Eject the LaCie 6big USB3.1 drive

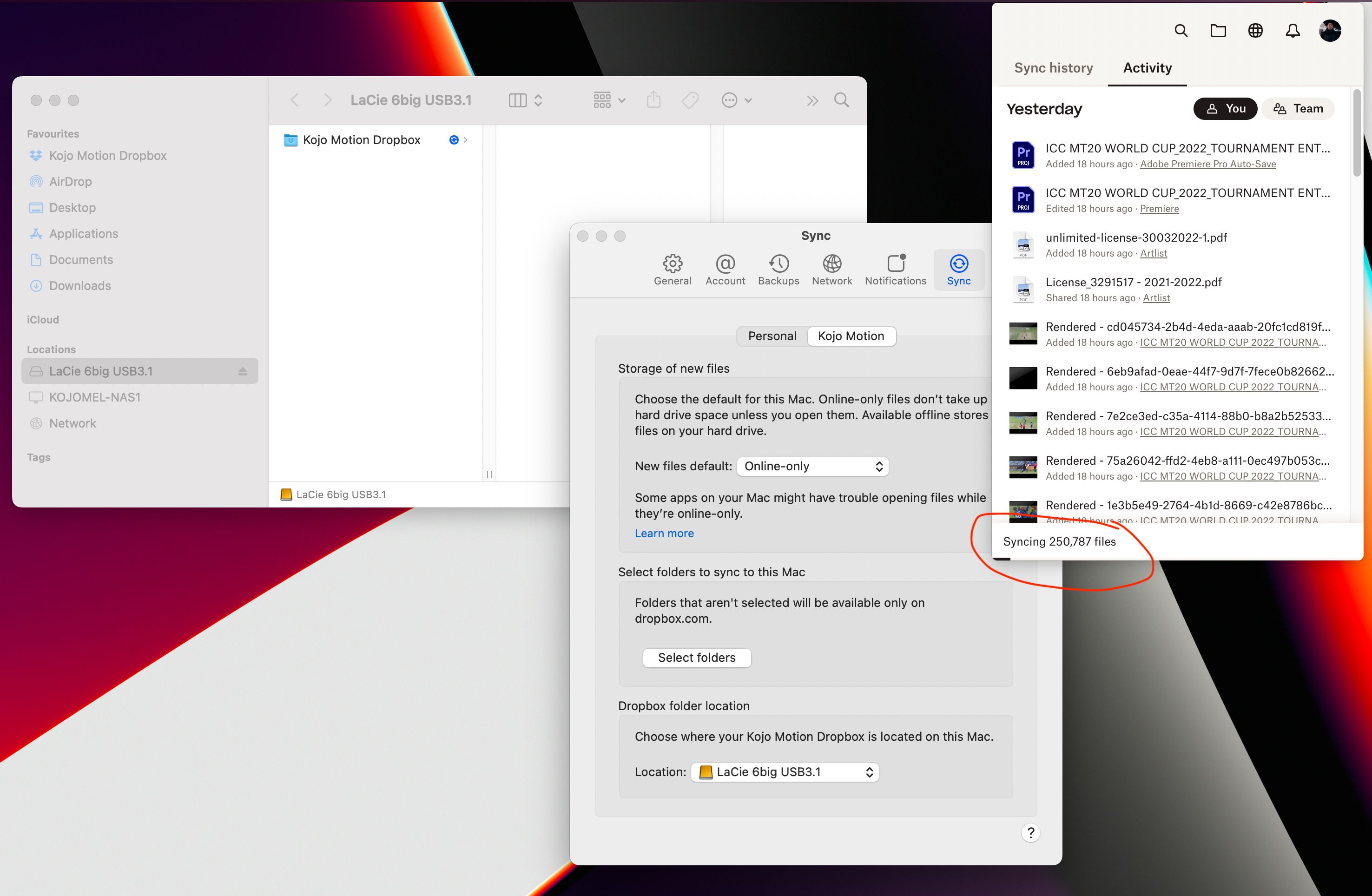coord(243,371)
